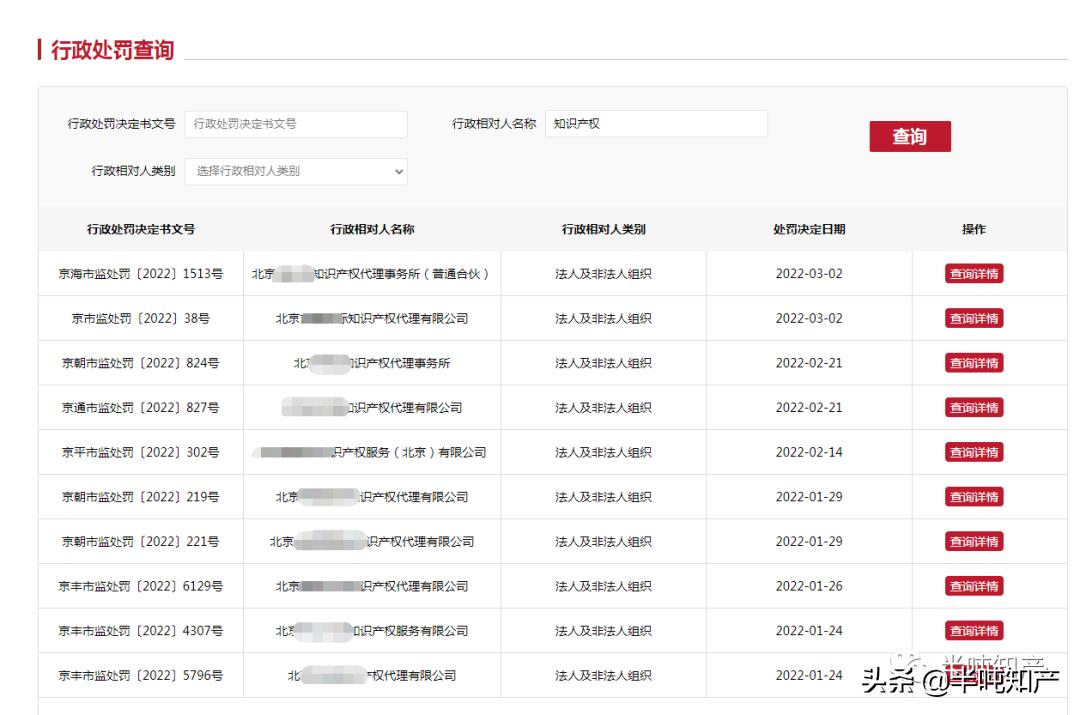Open details for 京通市监处罚〔2022〕827号
Screen dimensions: 1080x715
pos(973,407)
